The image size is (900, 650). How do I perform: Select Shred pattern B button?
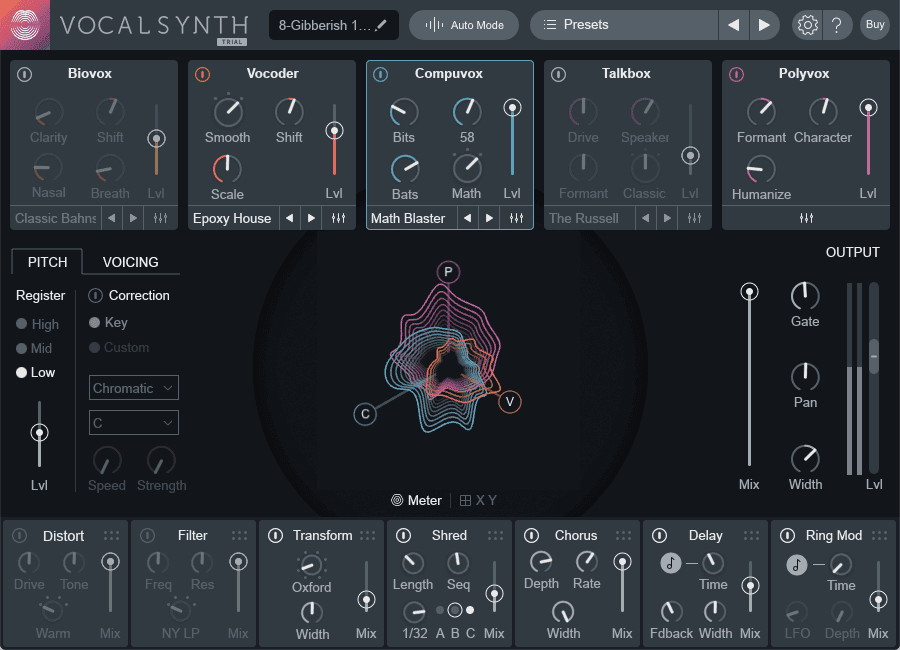point(455,610)
